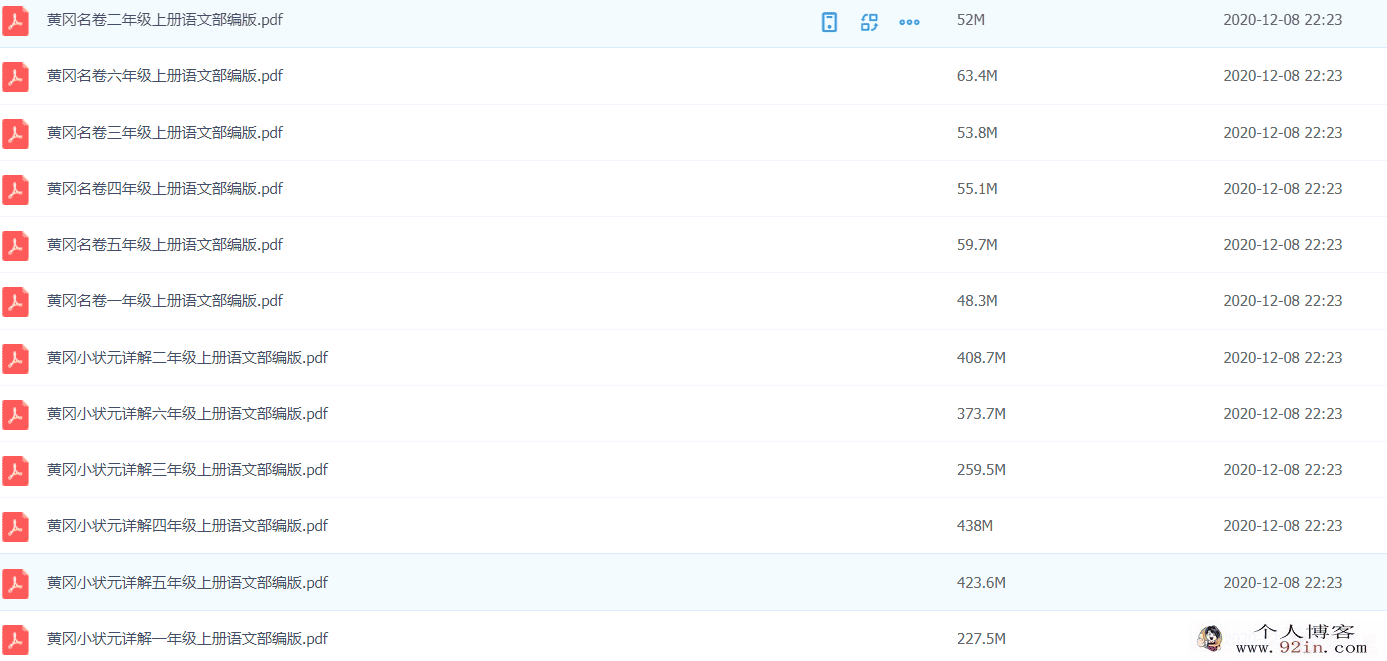Open file 黄冈小状元详解四年级上册语文部编版.pdf
The height and width of the screenshot is (661, 1387).
point(188,526)
